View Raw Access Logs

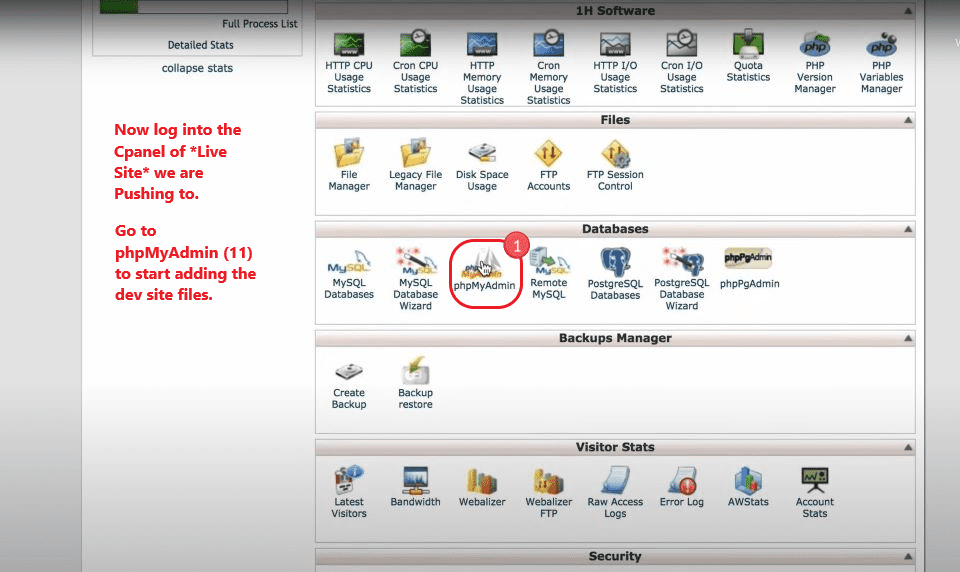[615, 492]
